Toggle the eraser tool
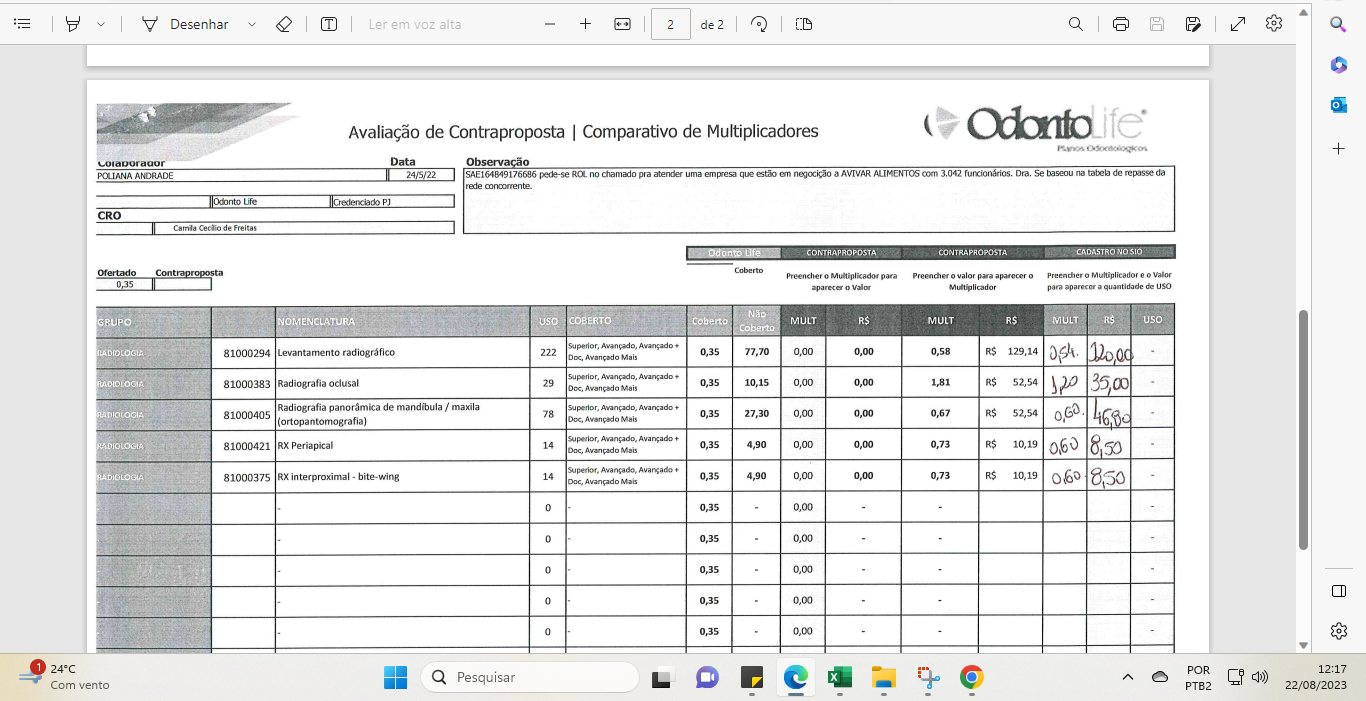Screen dimensions: 1366x701 pos(283,24)
